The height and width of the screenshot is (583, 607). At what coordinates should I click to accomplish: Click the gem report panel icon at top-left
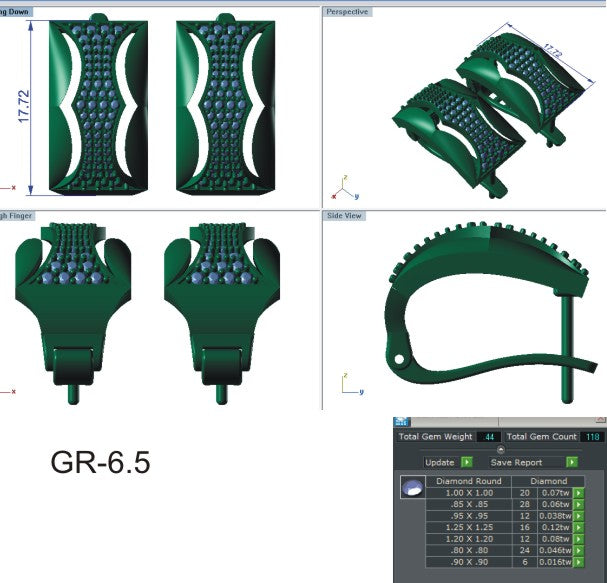pos(401,422)
